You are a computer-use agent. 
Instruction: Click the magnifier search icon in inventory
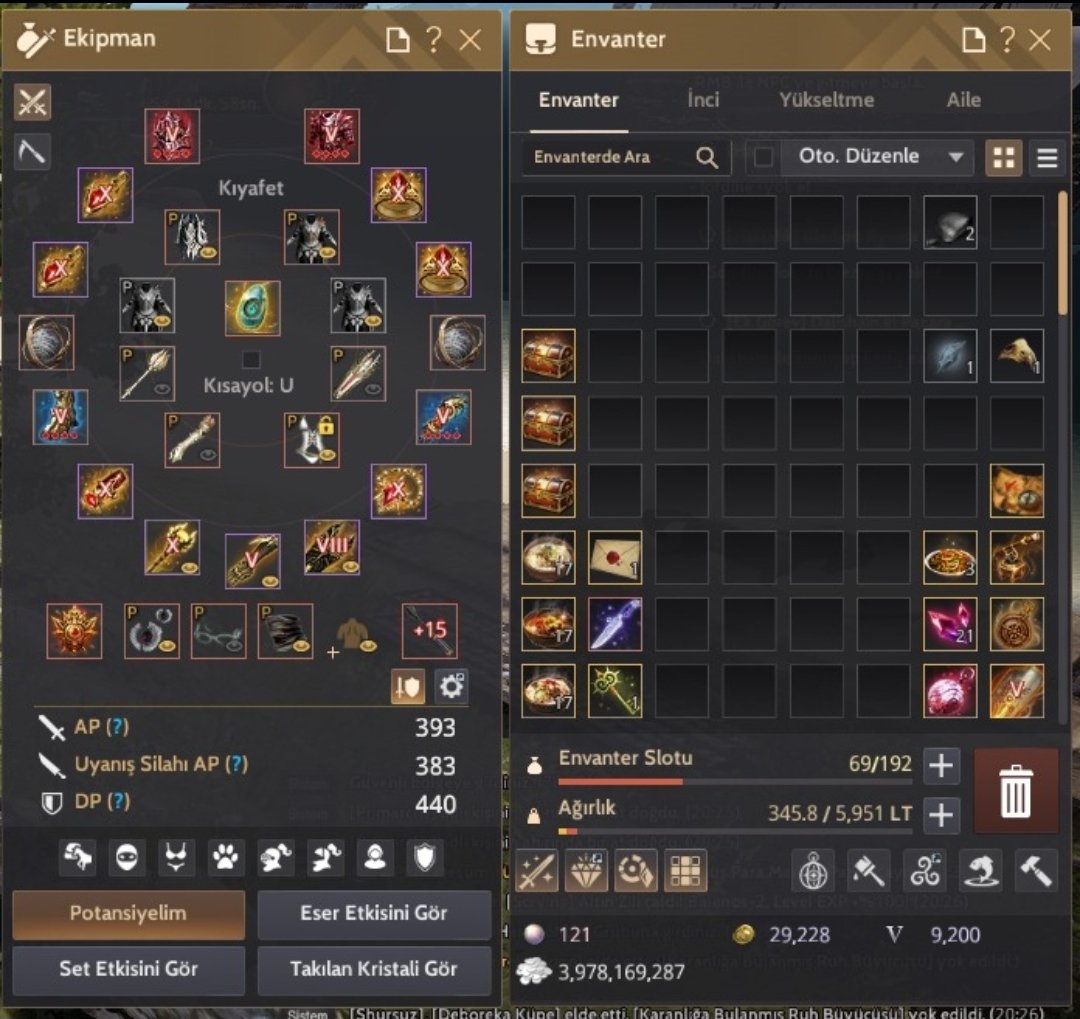coord(707,157)
